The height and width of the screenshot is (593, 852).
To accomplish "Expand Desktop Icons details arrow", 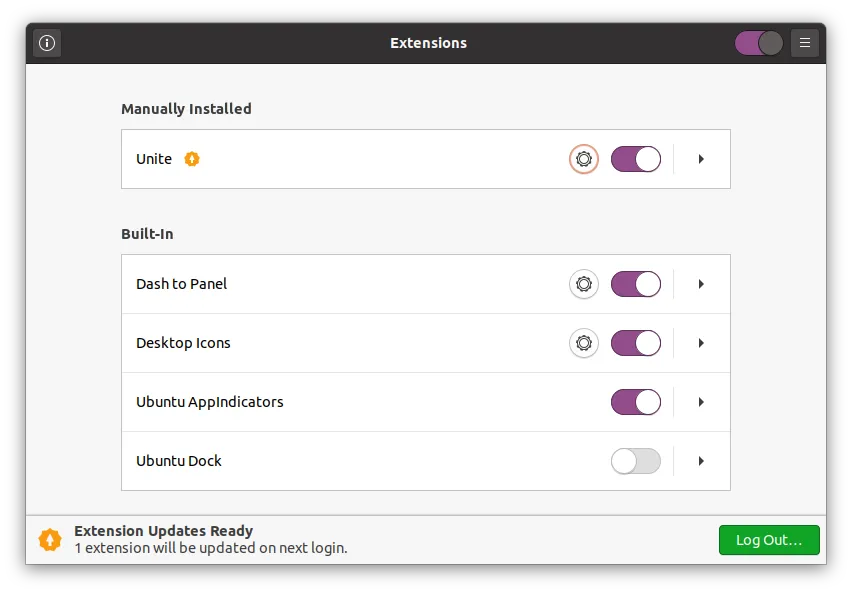I will [x=701, y=343].
